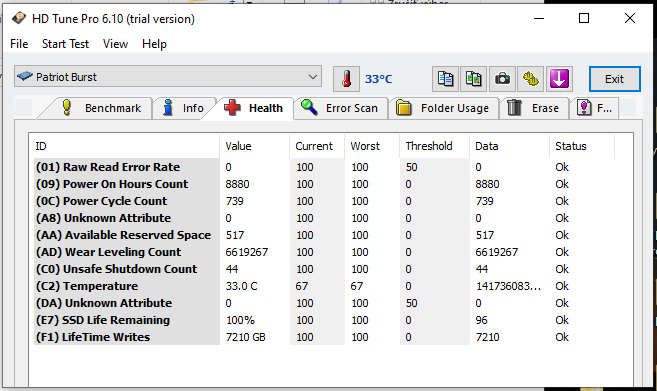Switch to the Error Scan tab
This screenshot has width=657, height=391.
pyautogui.click(x=340, y=108)
